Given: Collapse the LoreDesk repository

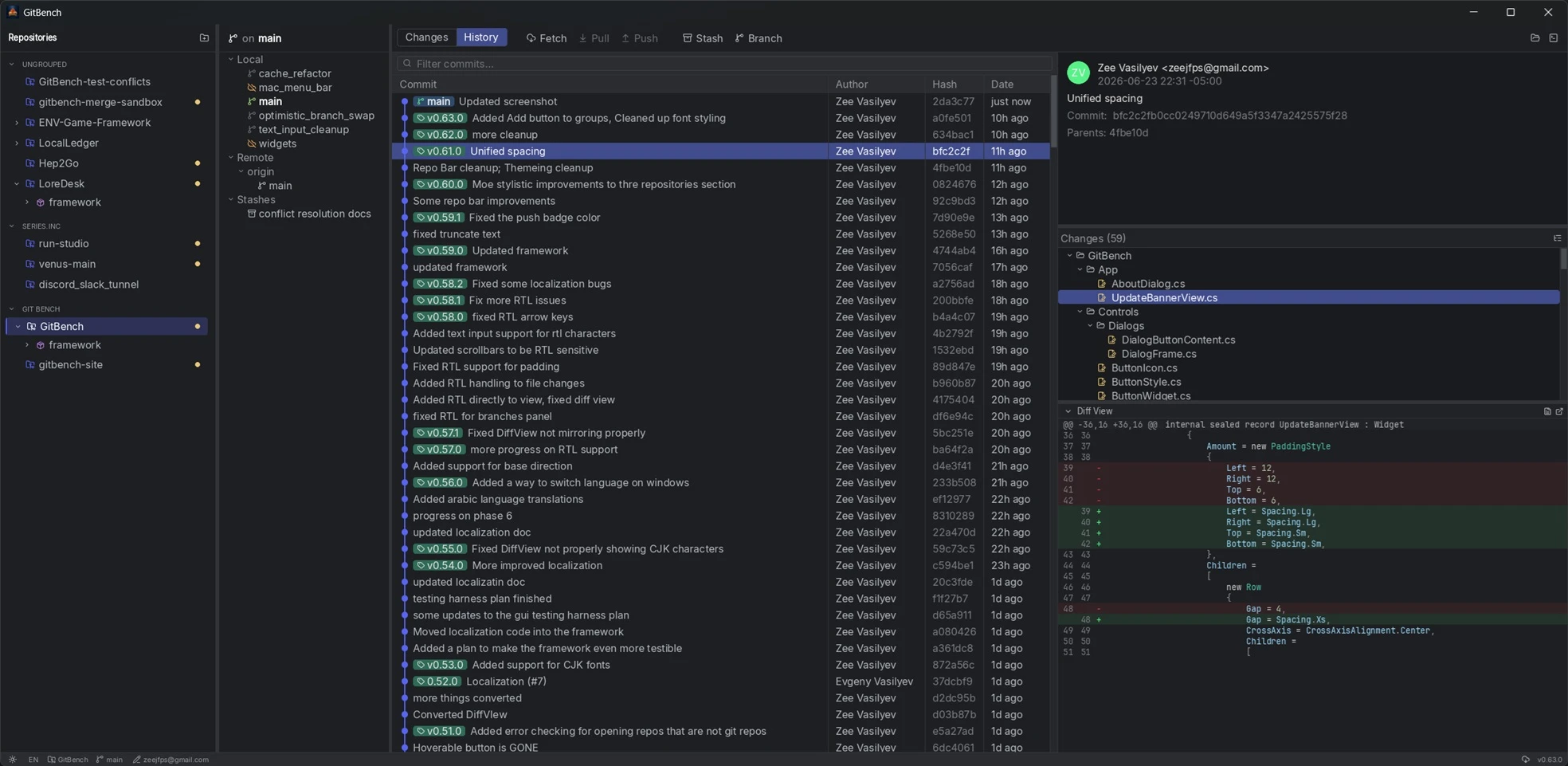Looking at the screenshot, I should (17, 183).
